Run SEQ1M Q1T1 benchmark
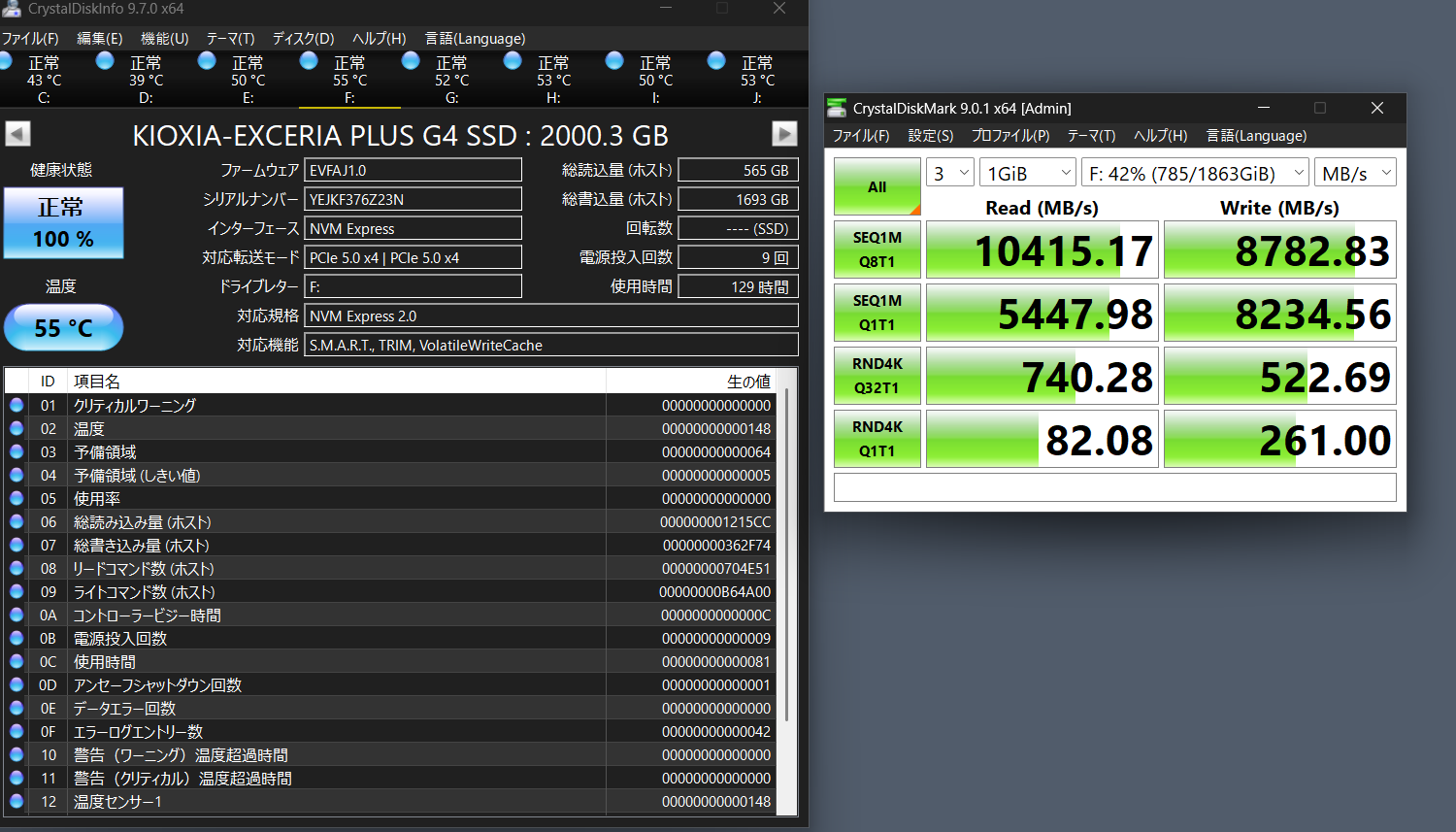 pyautogui.click(x=877, y=313)
